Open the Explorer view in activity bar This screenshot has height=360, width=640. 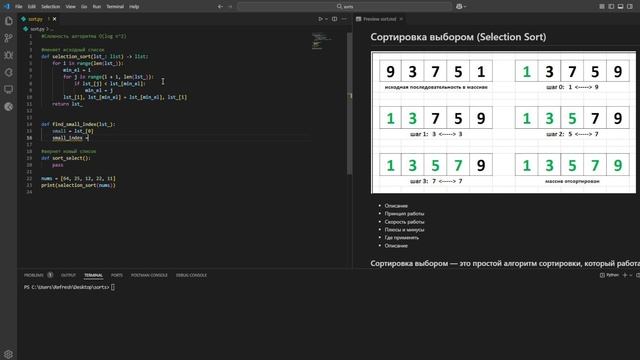tap(8, 21)
